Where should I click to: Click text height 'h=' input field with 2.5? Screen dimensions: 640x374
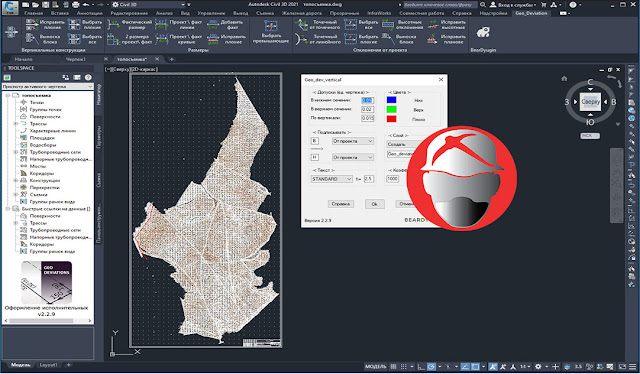point(369,179)
